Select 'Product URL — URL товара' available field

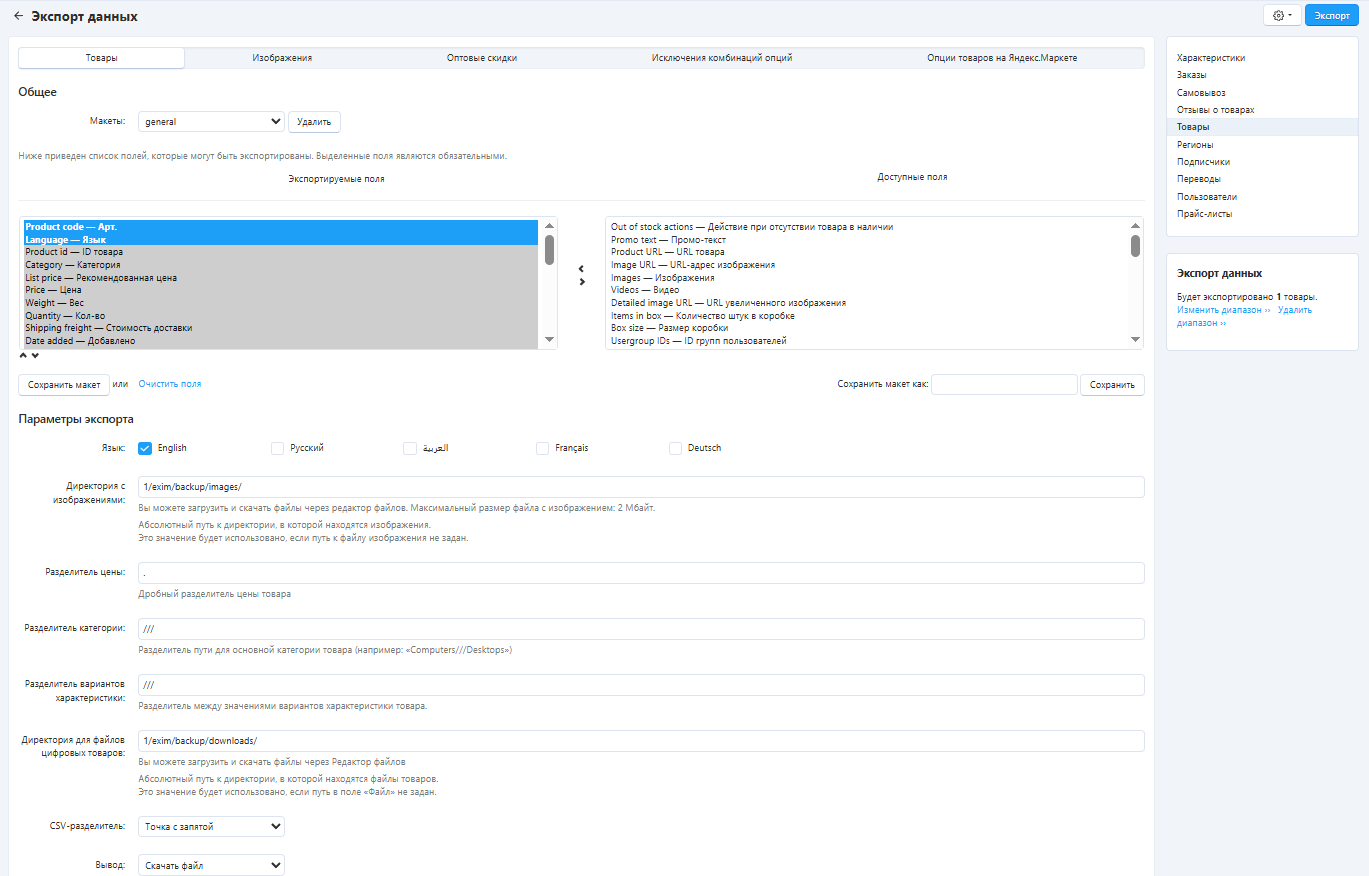pyautogui.click(x=867, y=252)
